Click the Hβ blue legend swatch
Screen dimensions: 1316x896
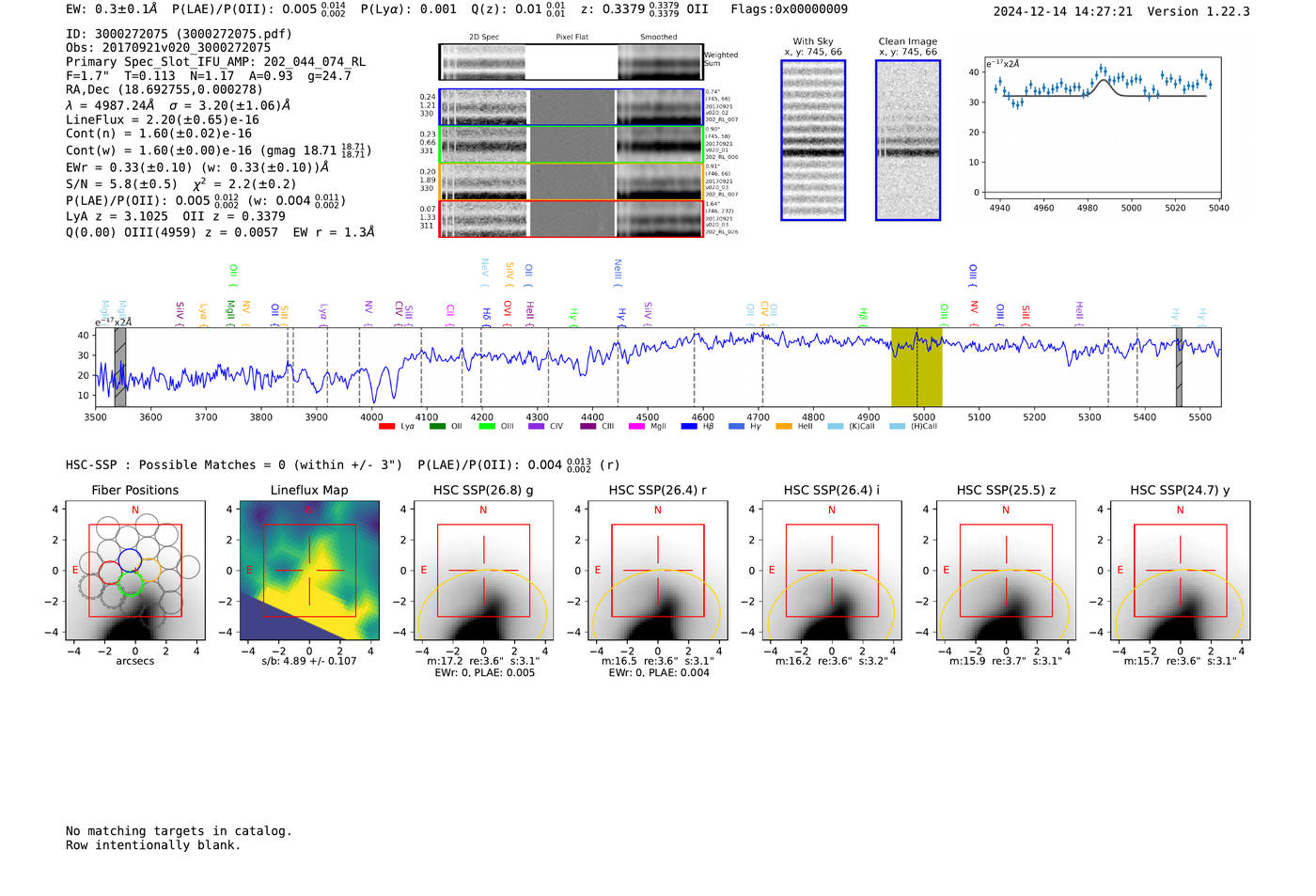click(689, 427)
